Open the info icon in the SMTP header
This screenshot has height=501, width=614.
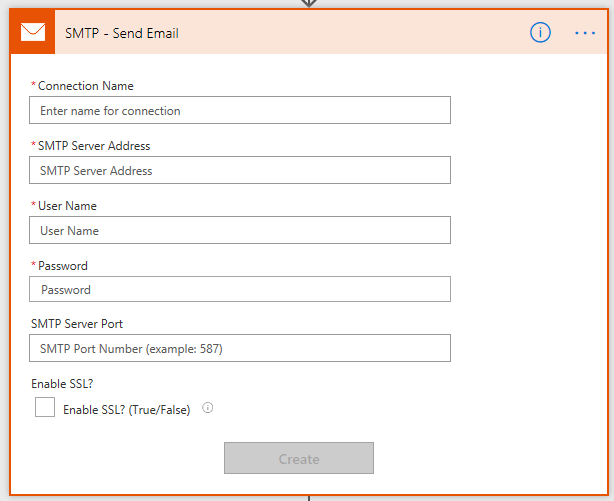540,33
